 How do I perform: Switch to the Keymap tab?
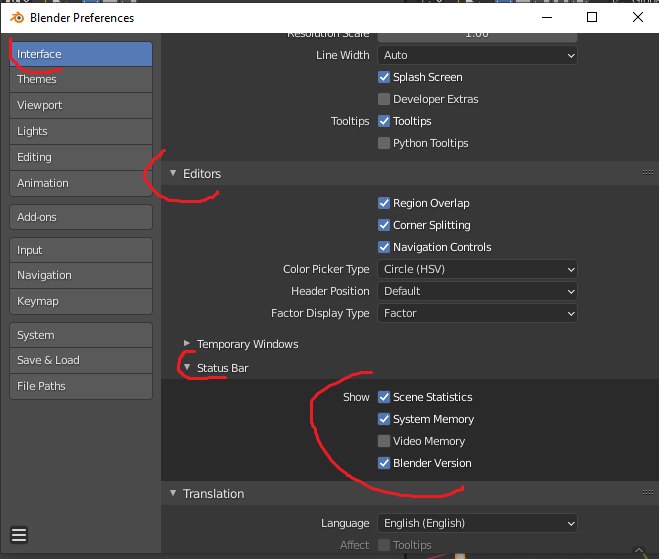81,301
